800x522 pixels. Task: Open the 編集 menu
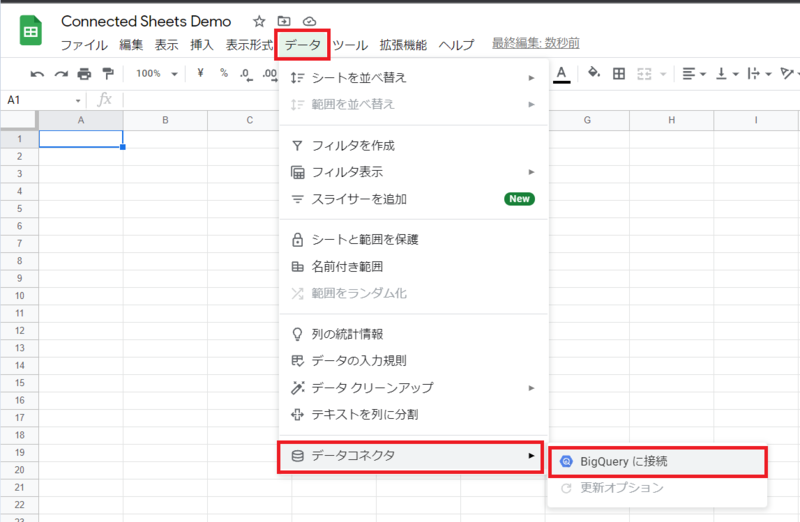[131, 45]
